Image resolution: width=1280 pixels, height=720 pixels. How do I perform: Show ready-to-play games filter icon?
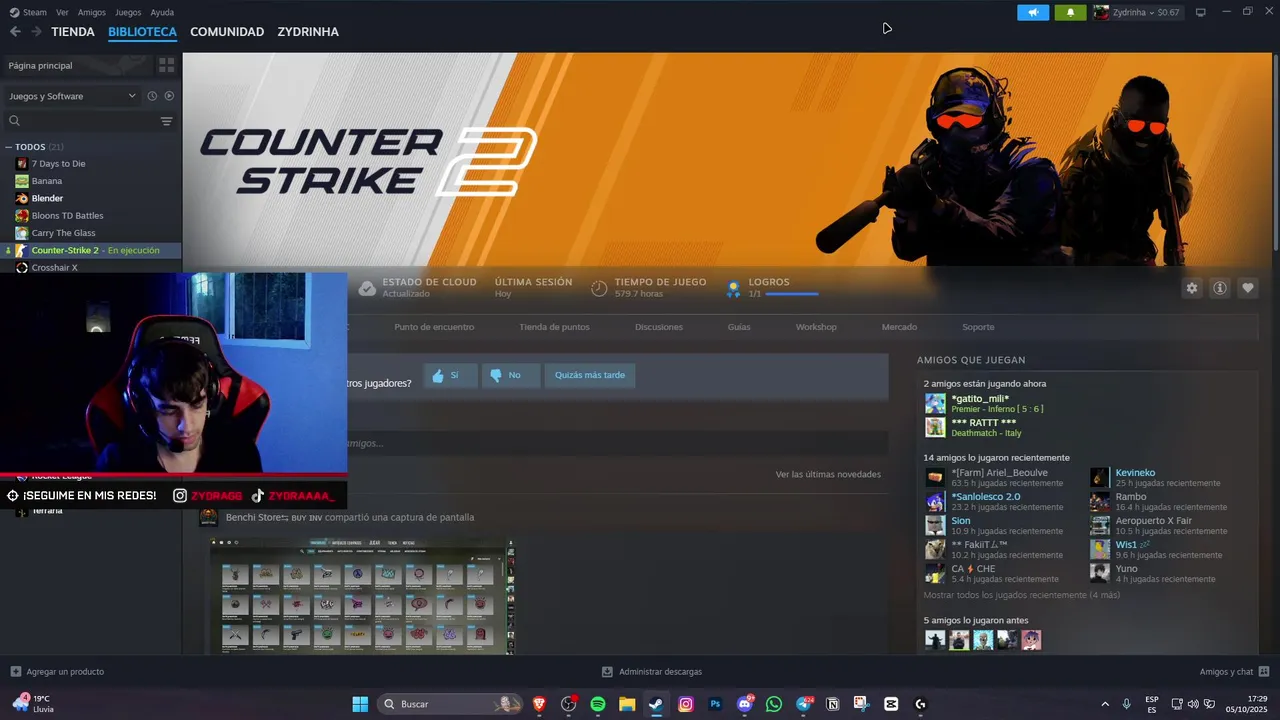pyautogui.click(x=169, y=96)
